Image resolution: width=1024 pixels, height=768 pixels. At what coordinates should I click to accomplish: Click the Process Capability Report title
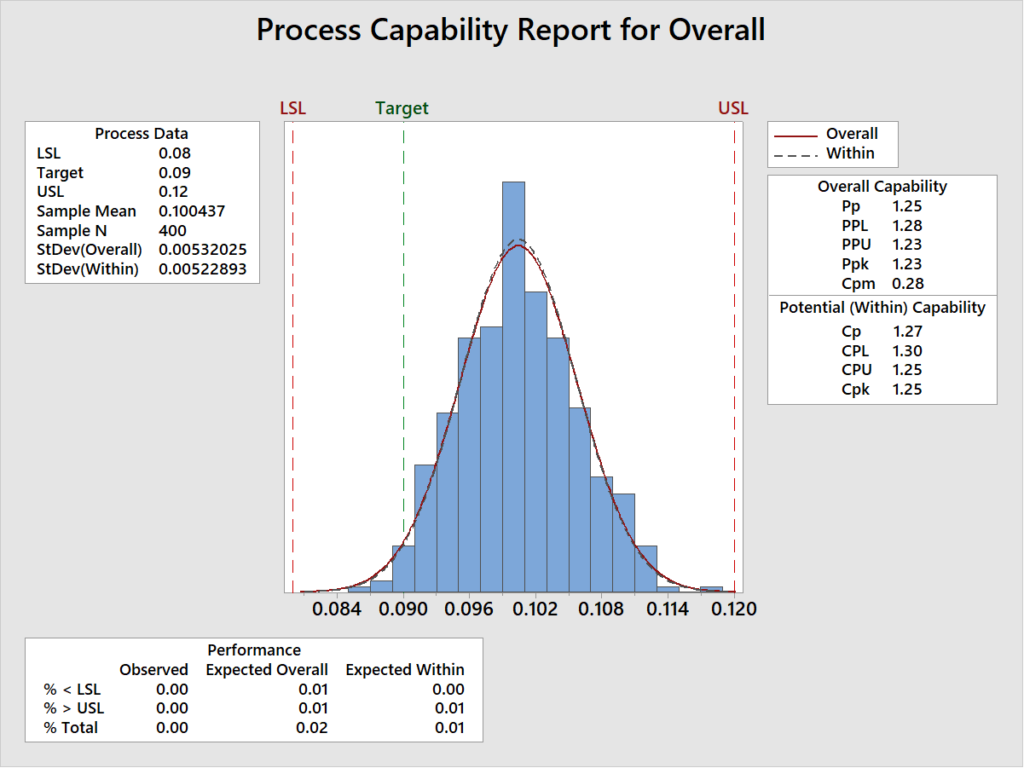[510, 30]
